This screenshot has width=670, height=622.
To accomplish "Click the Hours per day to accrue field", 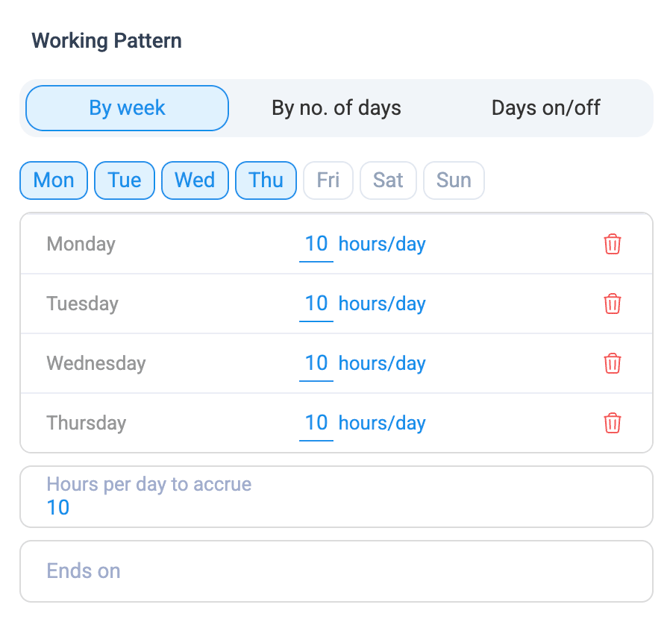I will coord(336,497).
